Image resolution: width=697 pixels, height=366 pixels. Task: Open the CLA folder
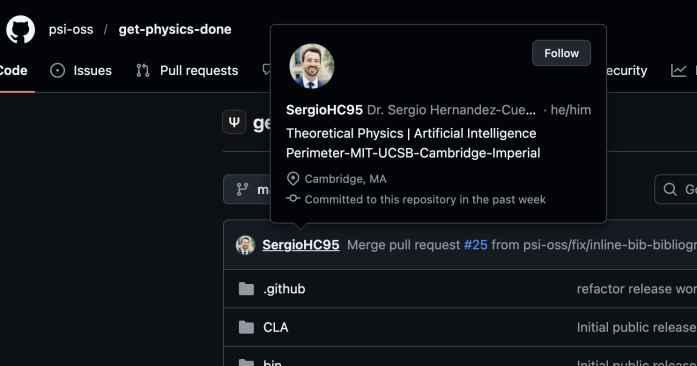(276, 327)
